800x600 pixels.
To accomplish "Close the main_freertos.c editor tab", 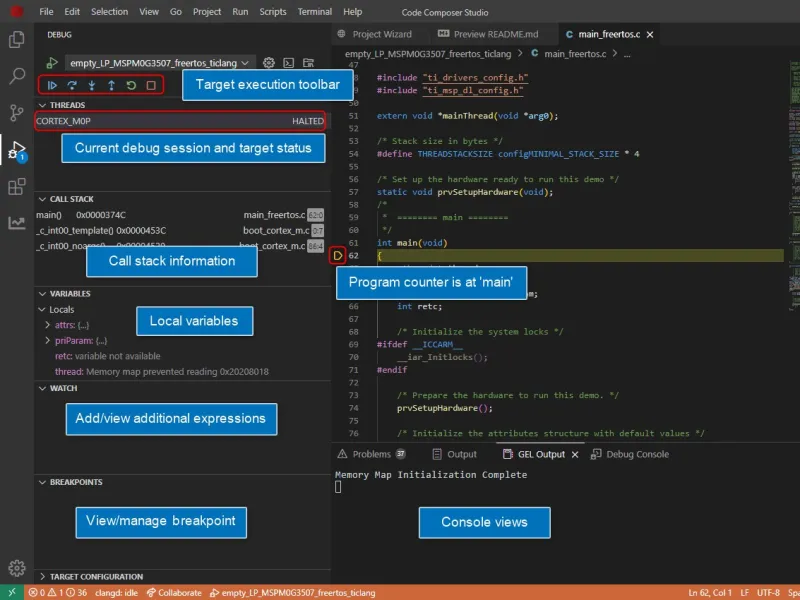I will 650,35.
